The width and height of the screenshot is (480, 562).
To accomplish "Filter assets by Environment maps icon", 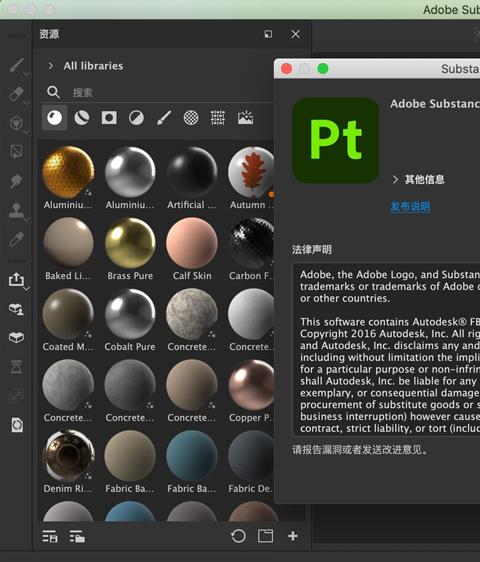I will coord(246,118).
